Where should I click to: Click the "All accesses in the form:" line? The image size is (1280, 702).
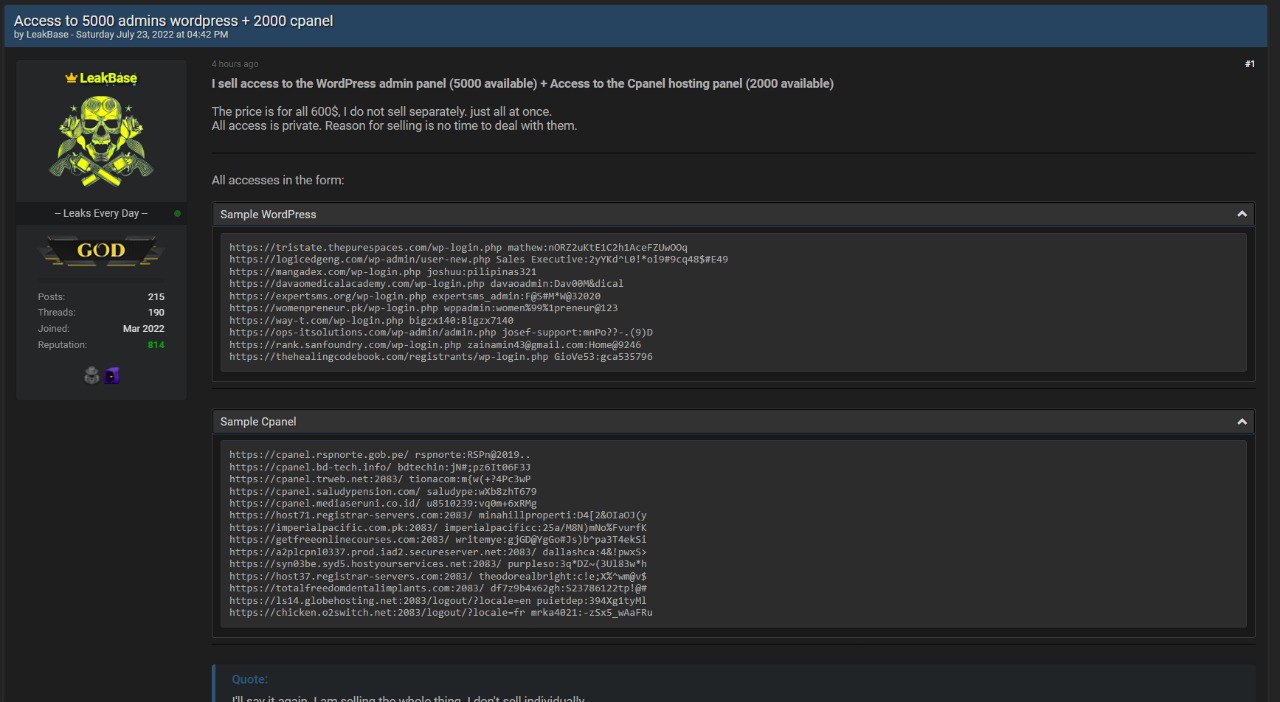(278, 180)
